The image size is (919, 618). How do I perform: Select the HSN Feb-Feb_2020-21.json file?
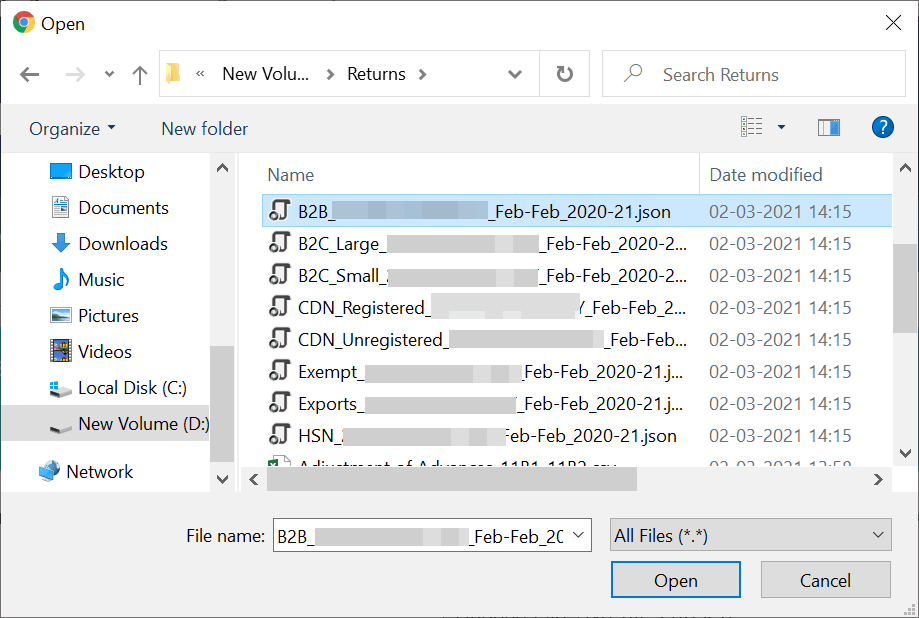coord(577,436)
